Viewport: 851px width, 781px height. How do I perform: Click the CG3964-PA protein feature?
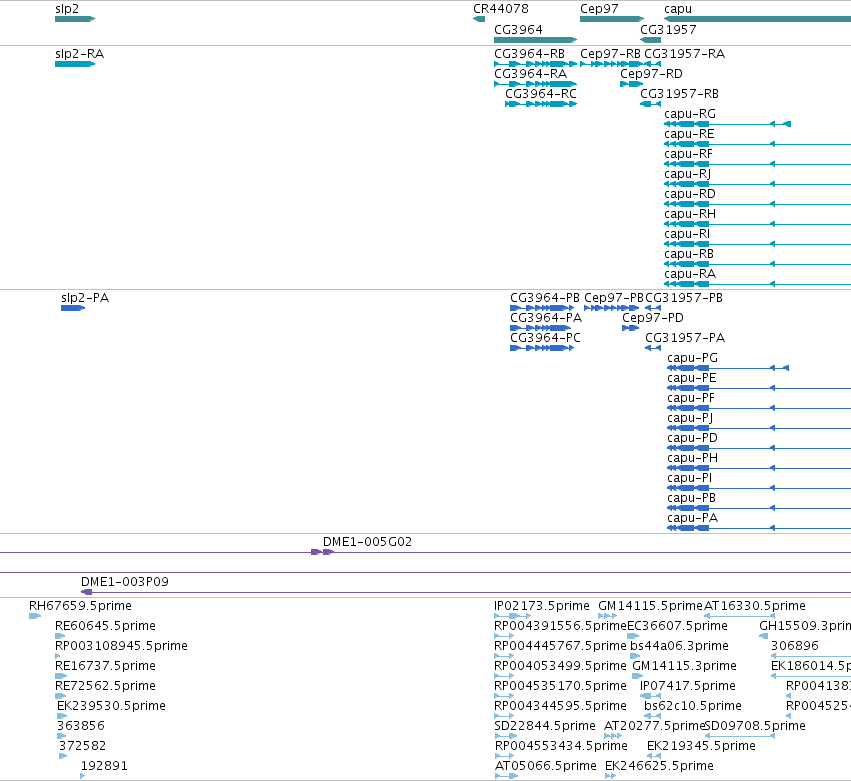click(540, 328)
